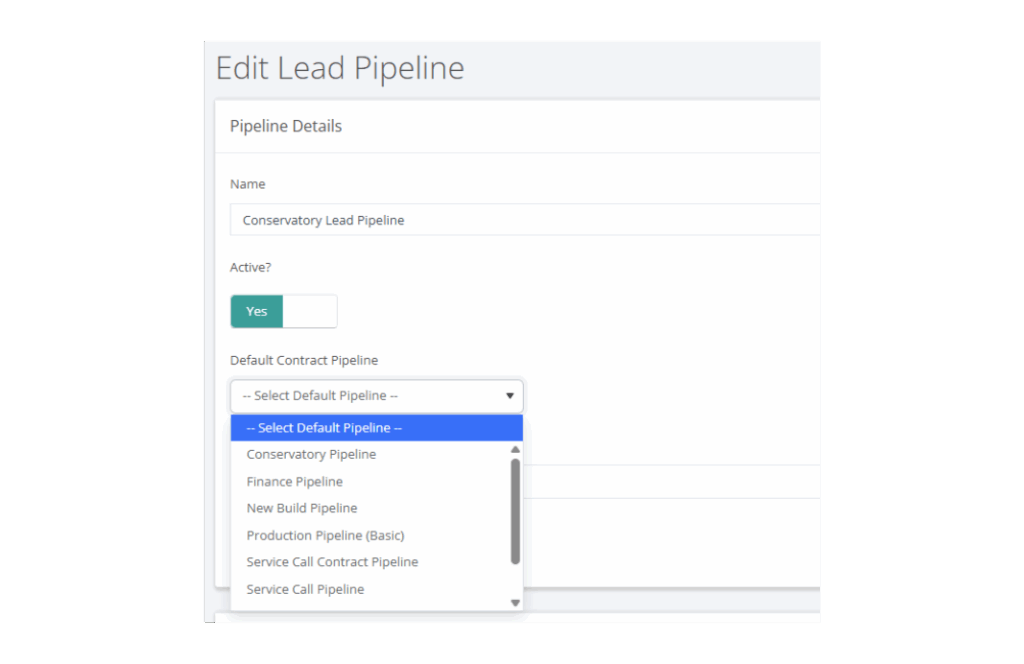Click into the Name input field
Screen dimensions: 1024x664
tap(525, 220)
